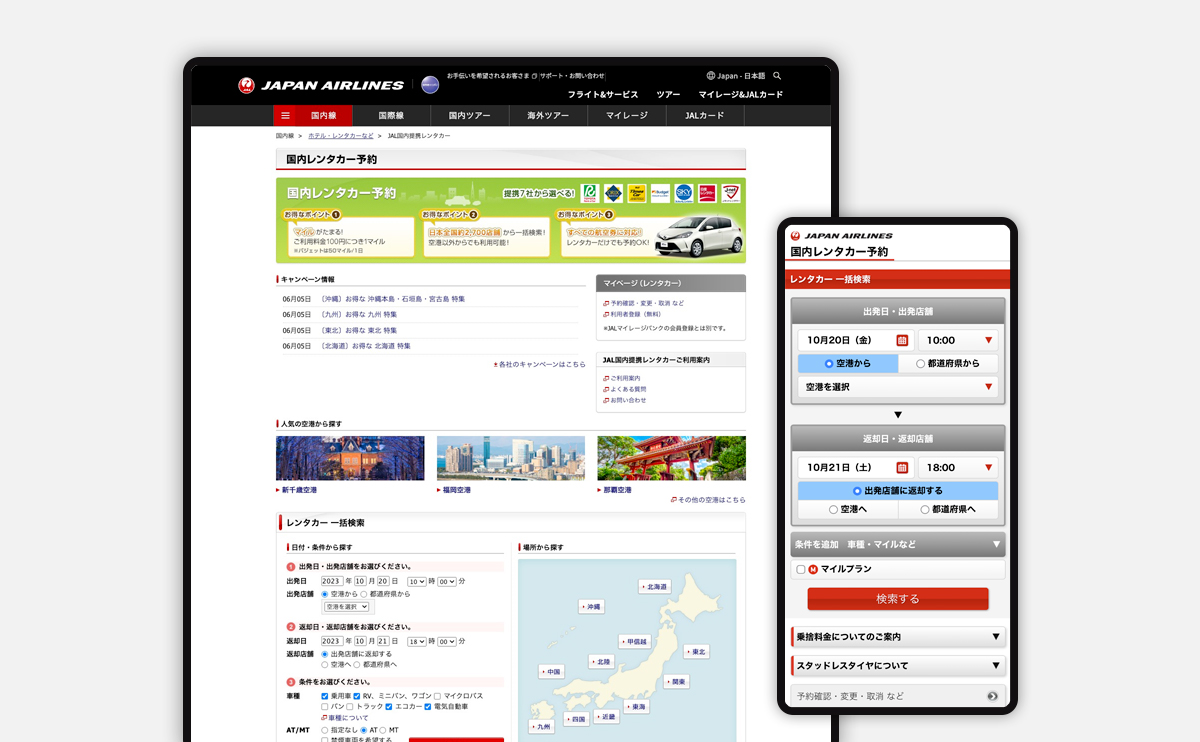Viewport: 1200px width, 742px height.
Task: Toggle the マイクロバス vehicle type checkbox
Action: point(437,695)
